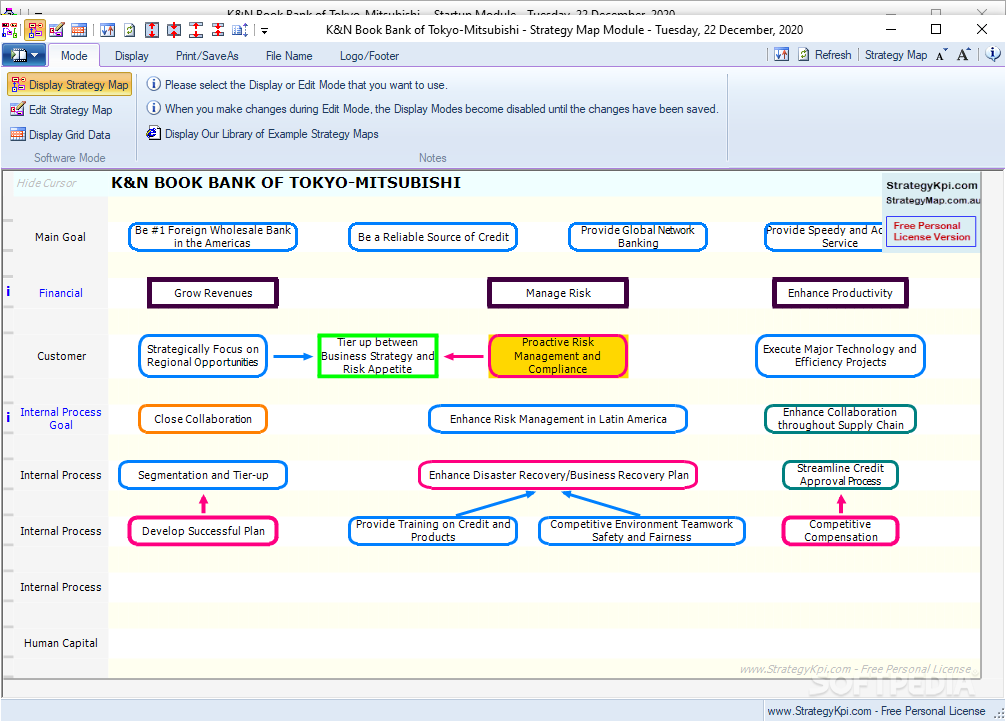The height and width of the screenshot is (722, 1006).
Task: Select the Grow Revenues box
Action: coord(213,293)
